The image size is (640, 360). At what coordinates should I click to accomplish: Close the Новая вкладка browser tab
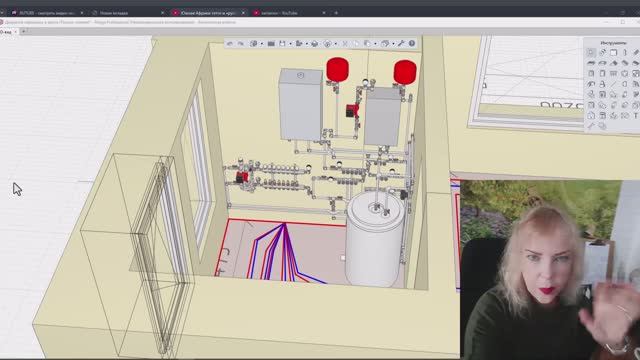(x=162, y=13)
